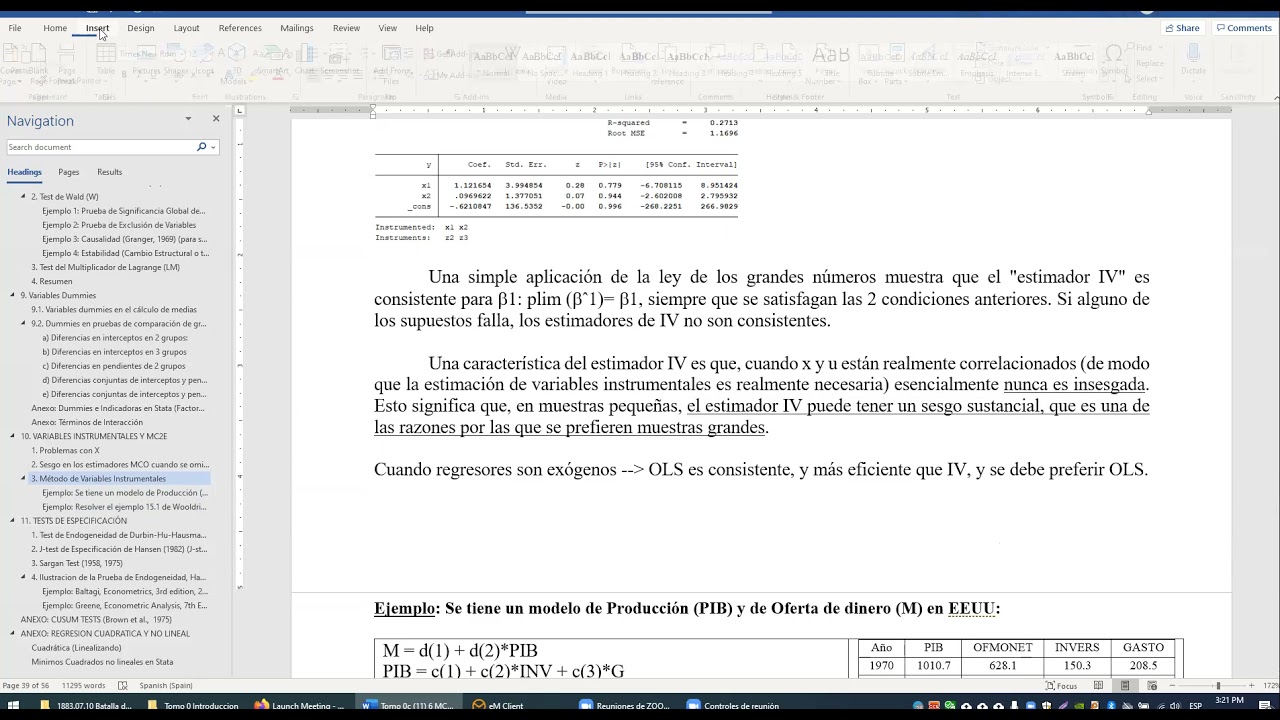Open the Insert ribbon tab
1280x720 pixels.
(97, 28)
